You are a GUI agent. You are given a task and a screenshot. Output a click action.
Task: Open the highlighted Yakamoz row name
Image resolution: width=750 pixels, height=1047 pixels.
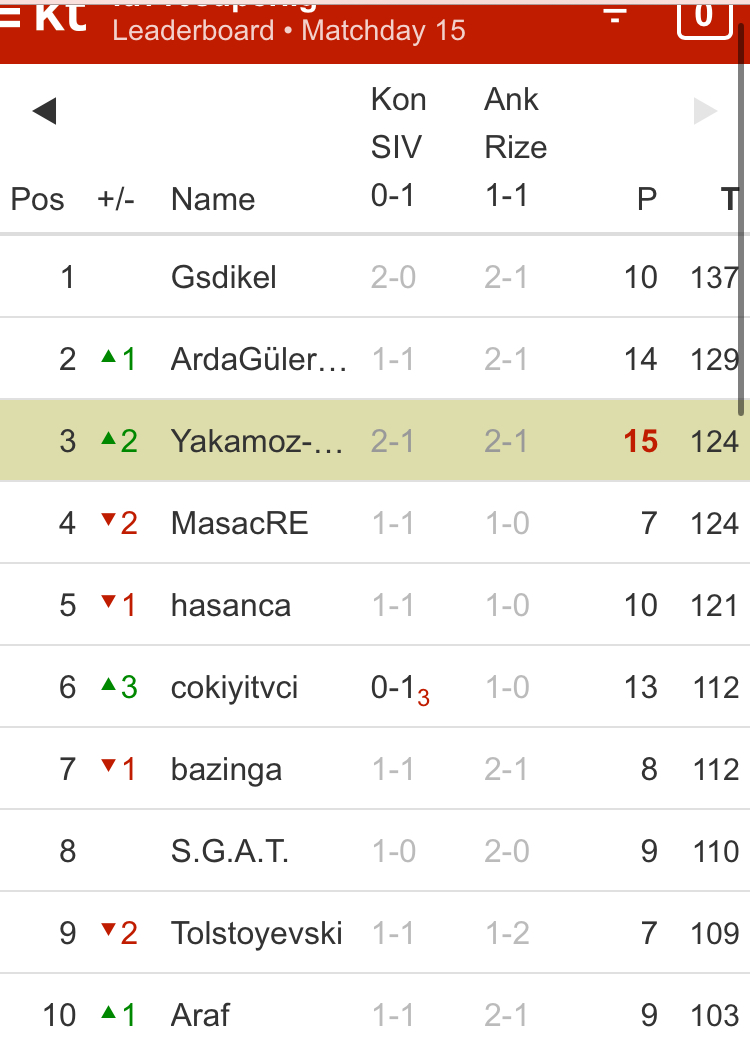[x=258, y=441]
